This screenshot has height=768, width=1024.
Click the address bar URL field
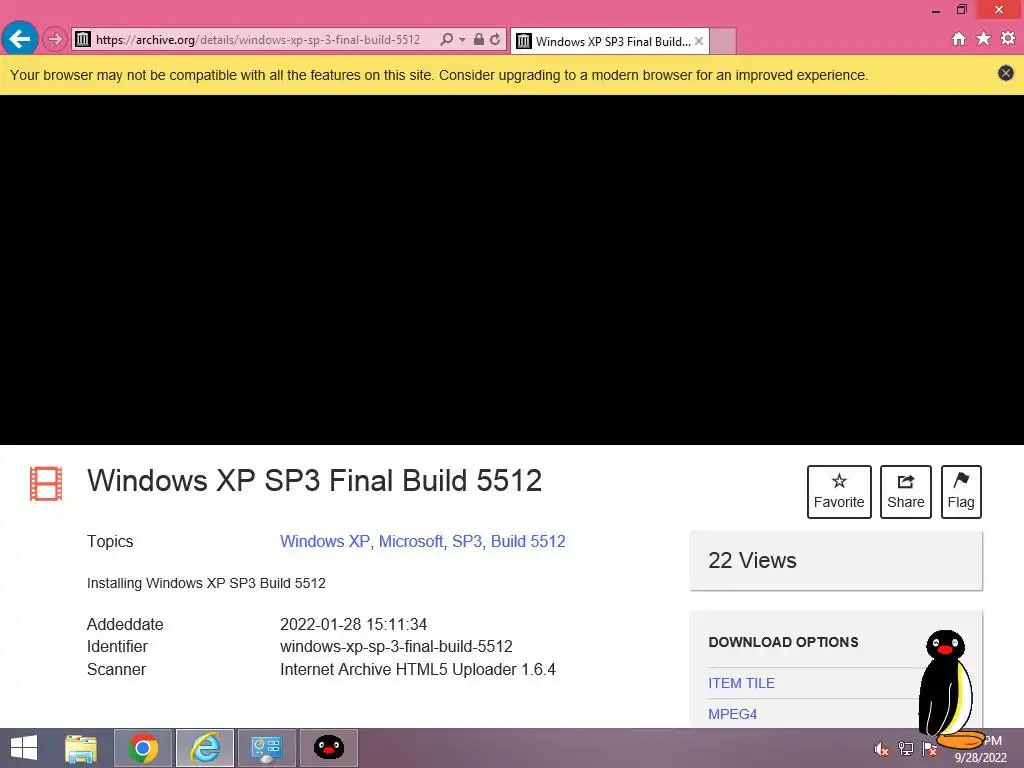258,40
